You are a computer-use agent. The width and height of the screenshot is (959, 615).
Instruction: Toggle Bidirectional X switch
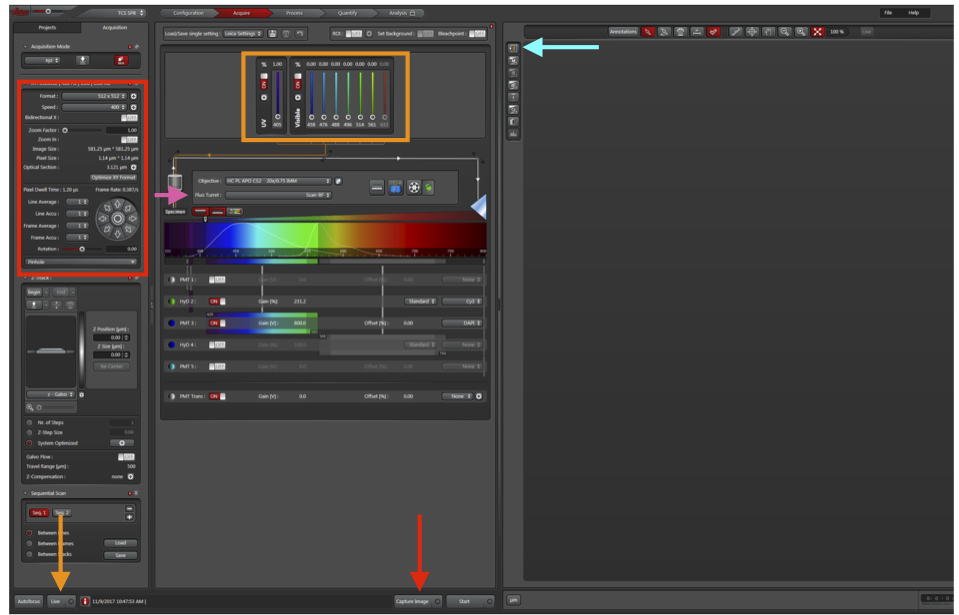pyautogui.click(x=129, y=117)
